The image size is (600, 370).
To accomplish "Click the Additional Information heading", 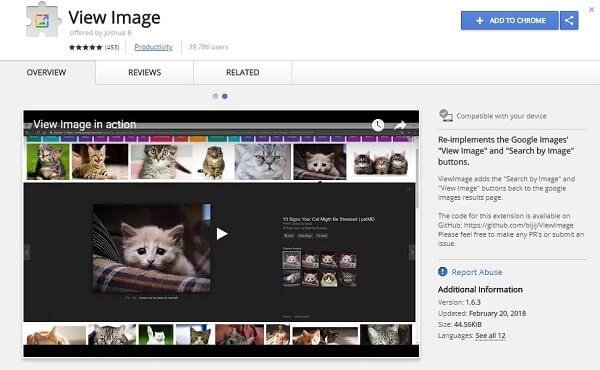I will click(x=480, y=290).
